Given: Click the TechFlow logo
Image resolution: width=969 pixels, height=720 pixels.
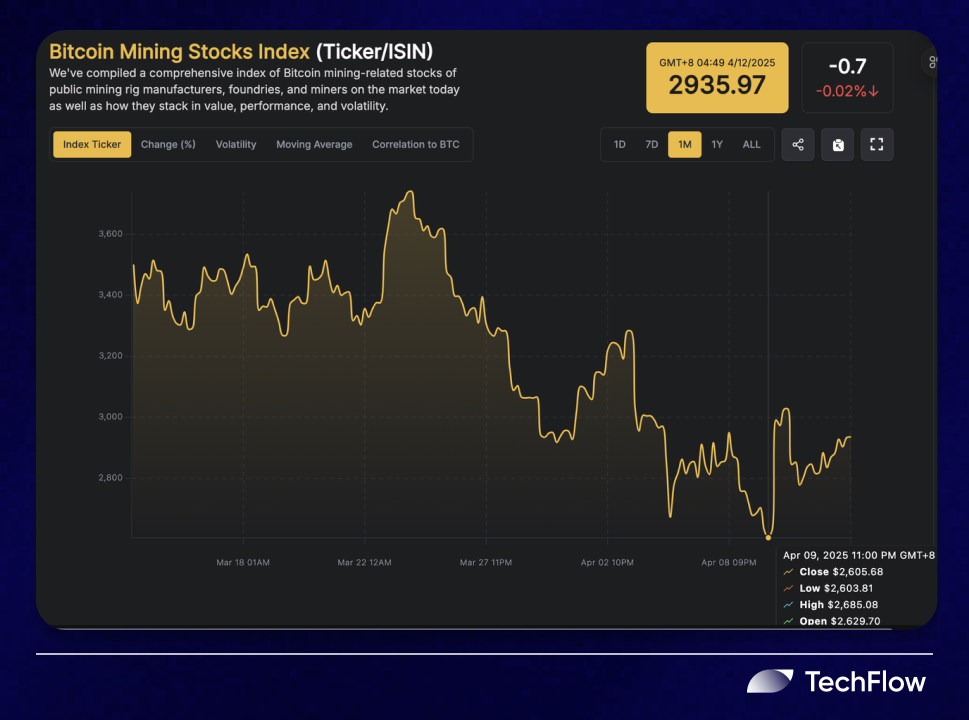Looking at the screenshot, I should 836,682.
